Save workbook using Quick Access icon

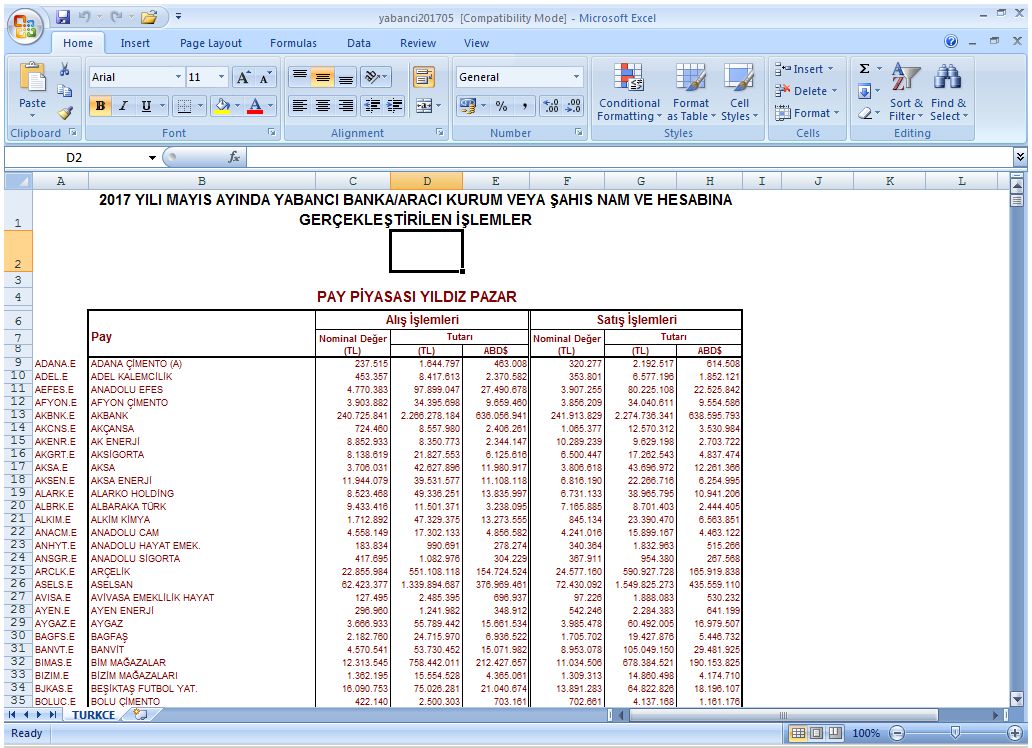coord(63,17)
